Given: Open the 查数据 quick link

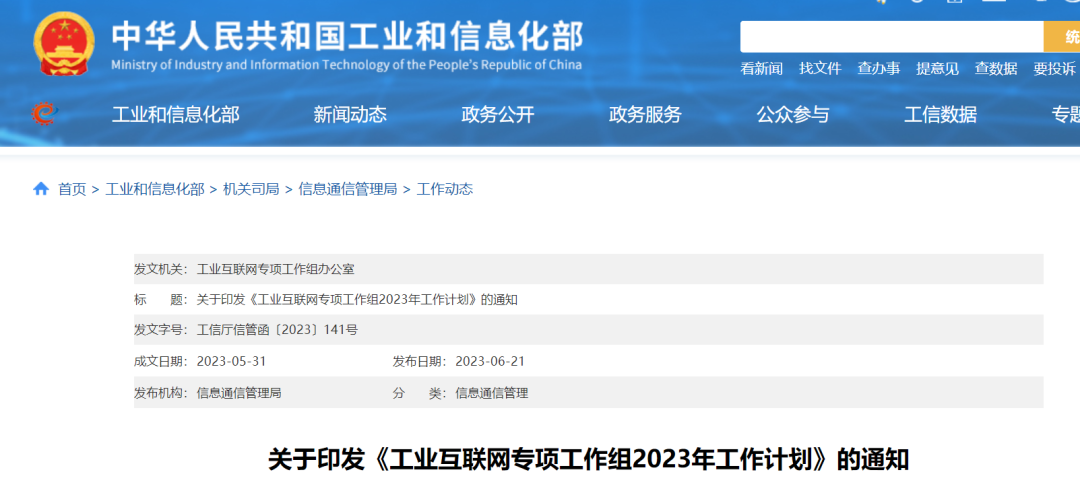Looking at the screenshot, I should 996,69.
